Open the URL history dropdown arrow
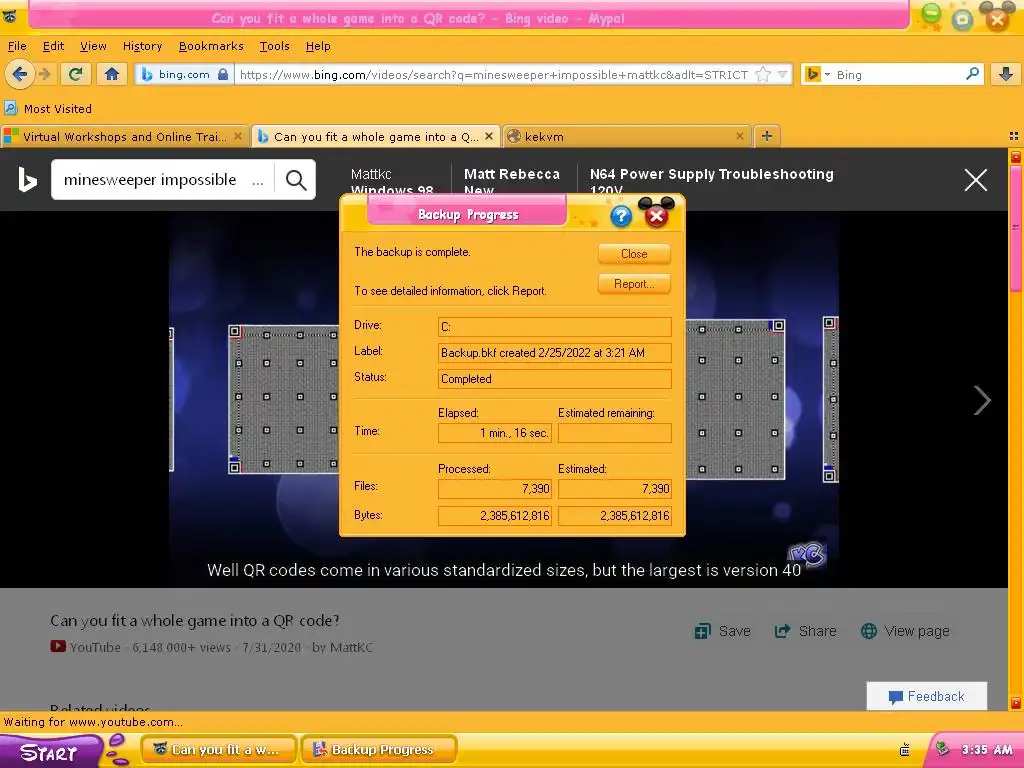 click(x=782, y=74)
